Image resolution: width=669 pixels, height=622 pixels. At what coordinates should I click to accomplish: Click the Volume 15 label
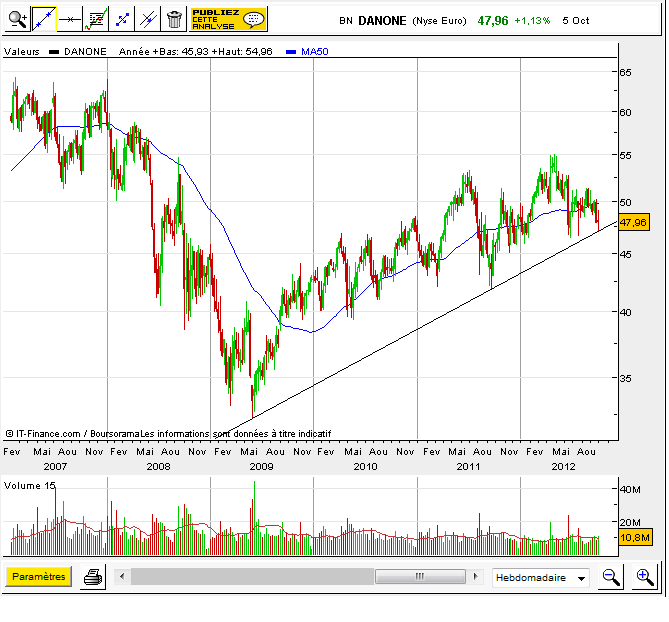click(29, 486)
